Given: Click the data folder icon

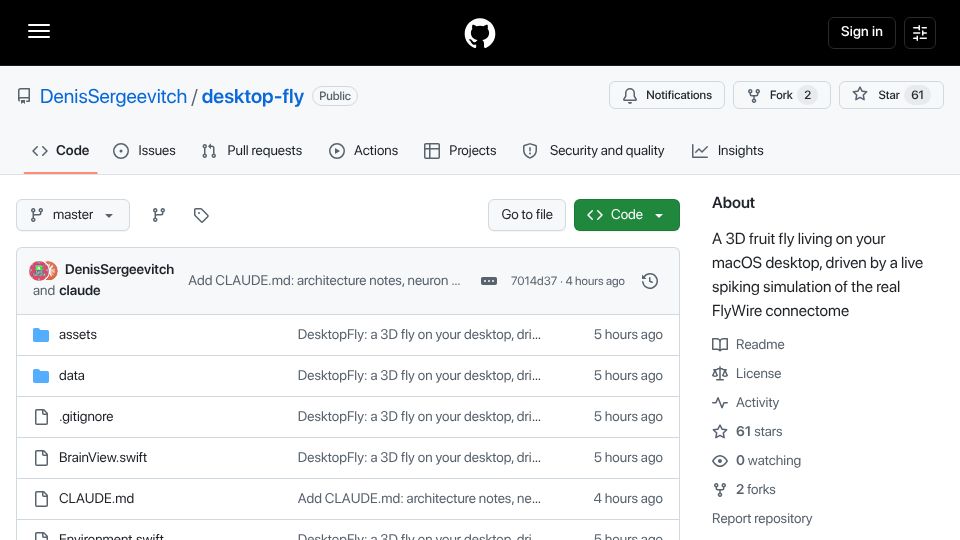Looking at the screenshot, I should pyautogui.click(x=41, y=376).
